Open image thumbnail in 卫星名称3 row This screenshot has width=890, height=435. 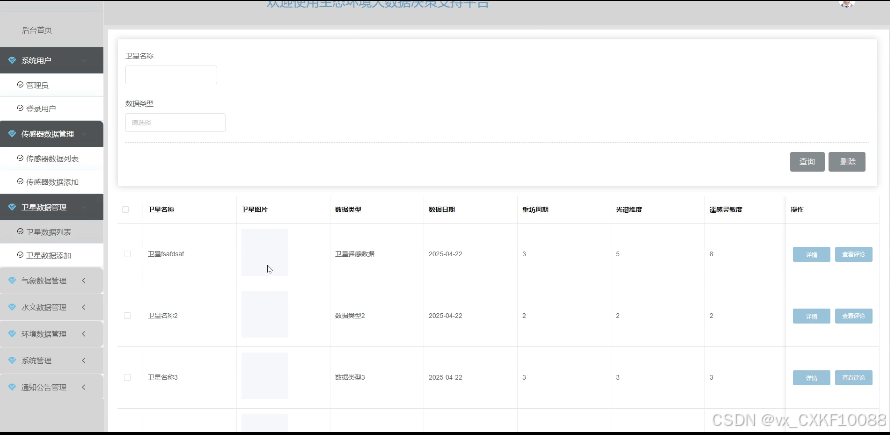click(x=265, y=376)
